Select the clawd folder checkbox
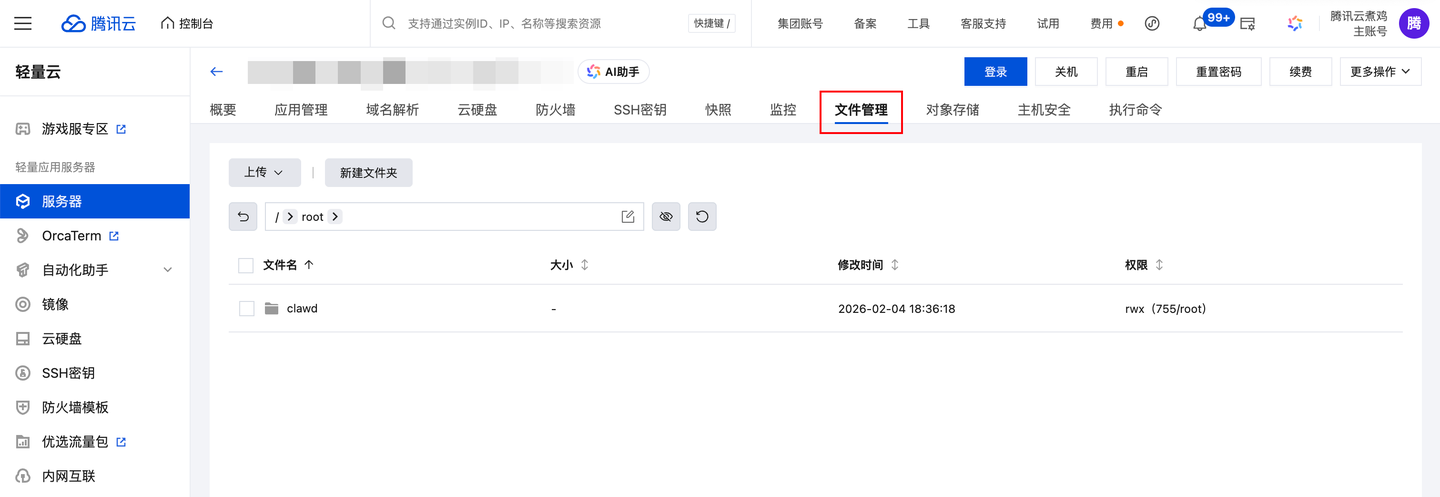 pos(246,309)
